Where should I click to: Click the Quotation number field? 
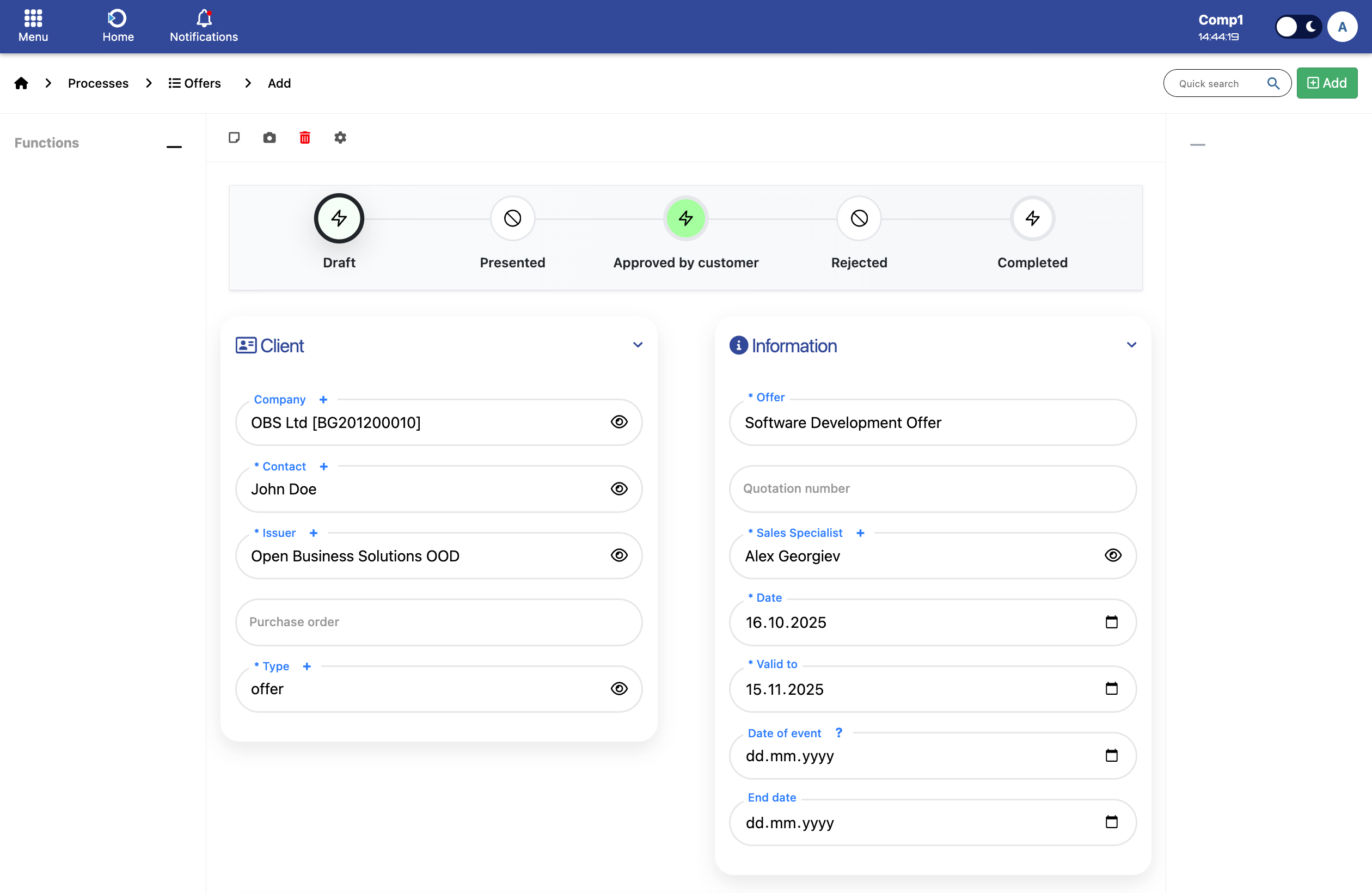[x=932, y=489]
